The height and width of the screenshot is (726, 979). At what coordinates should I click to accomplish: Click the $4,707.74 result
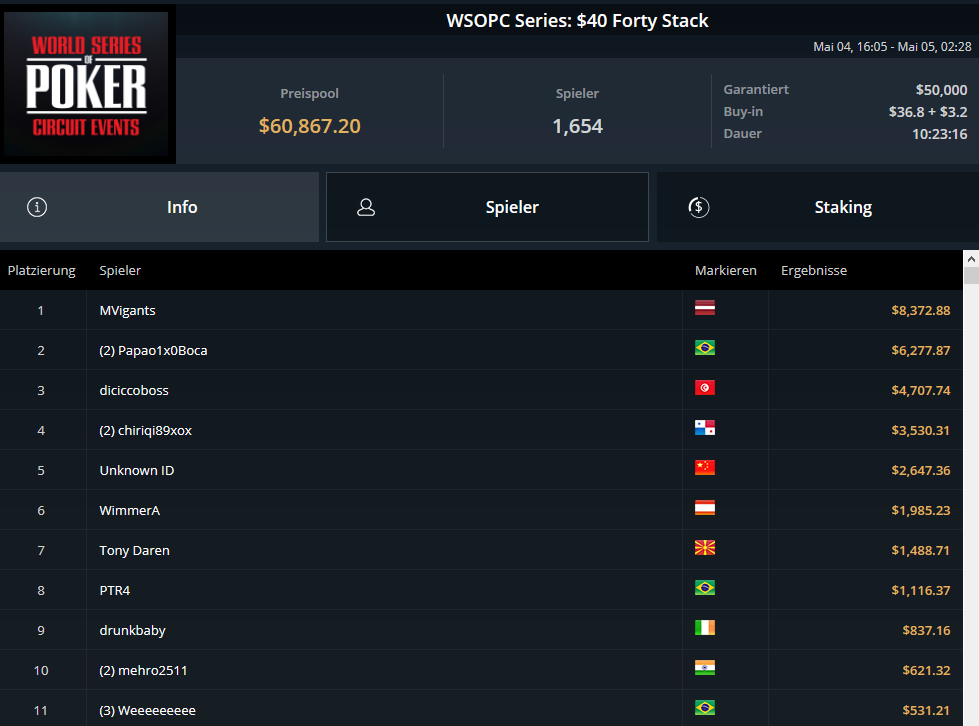click(920, 390)
